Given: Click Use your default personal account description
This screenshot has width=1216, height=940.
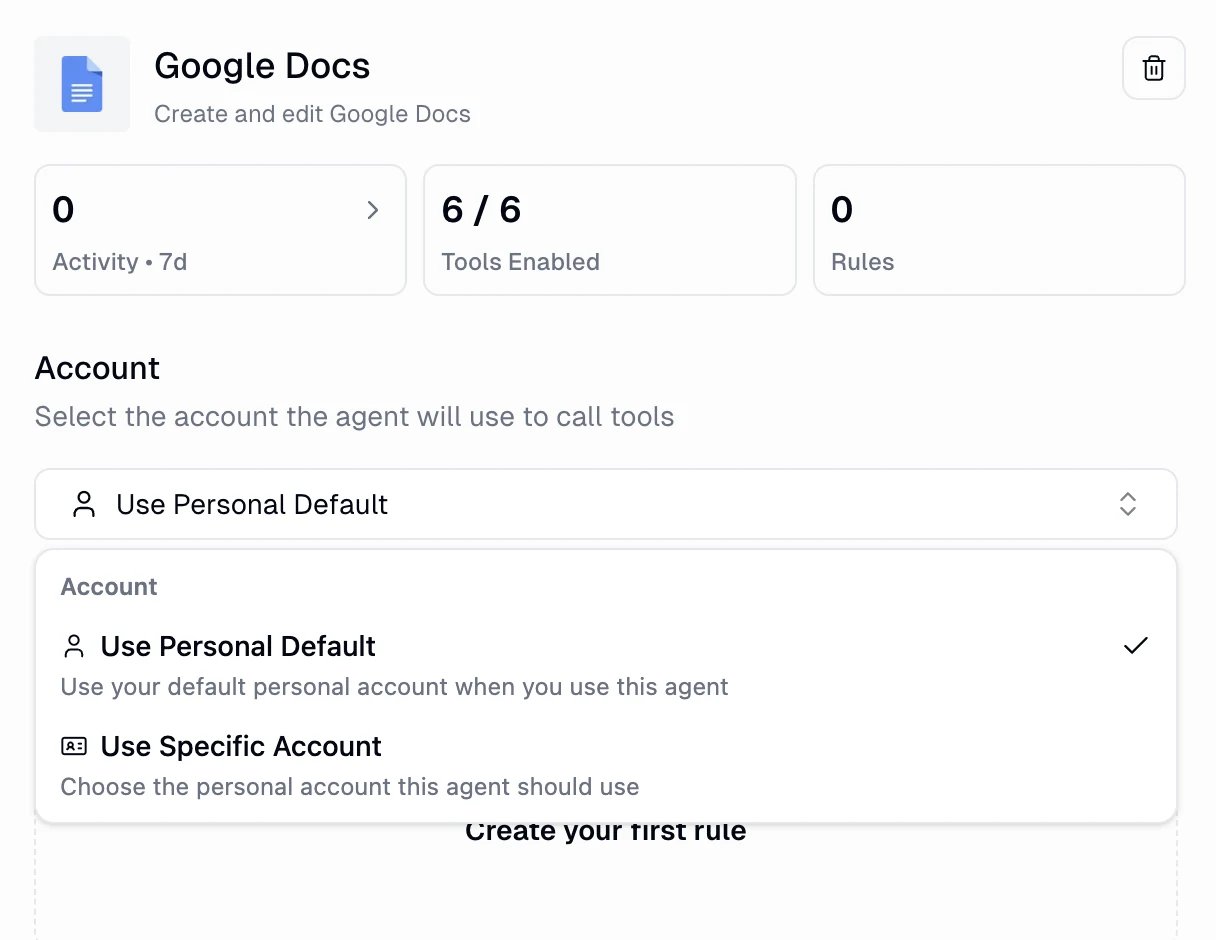Looking at the screenshot, I should pyautogui.click(x=394, y=687).
